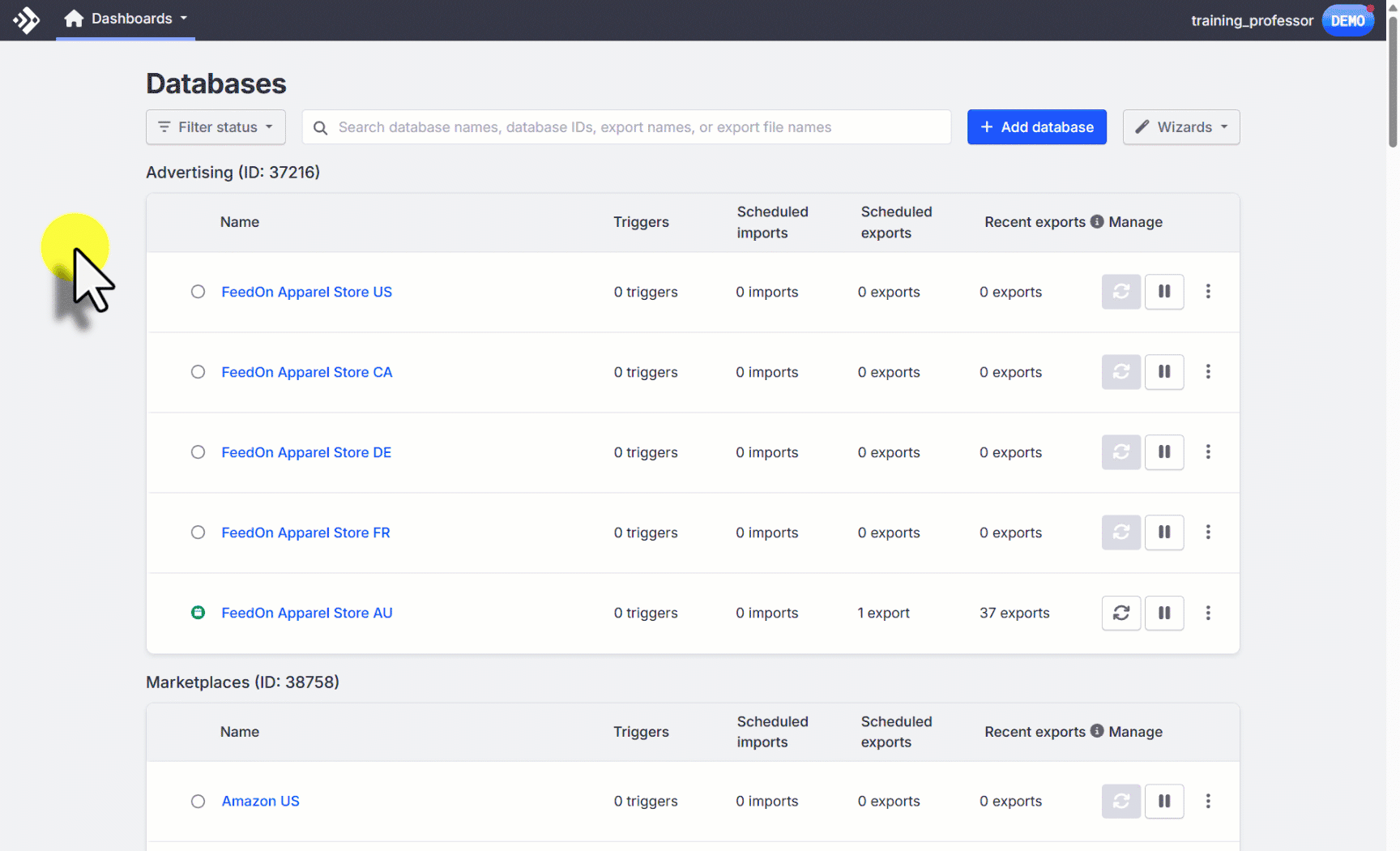Viewport: 1400px width, 851px height.
Task: Open the Amazon US database link
Action: pyautogui.click(x=260, y=801)
